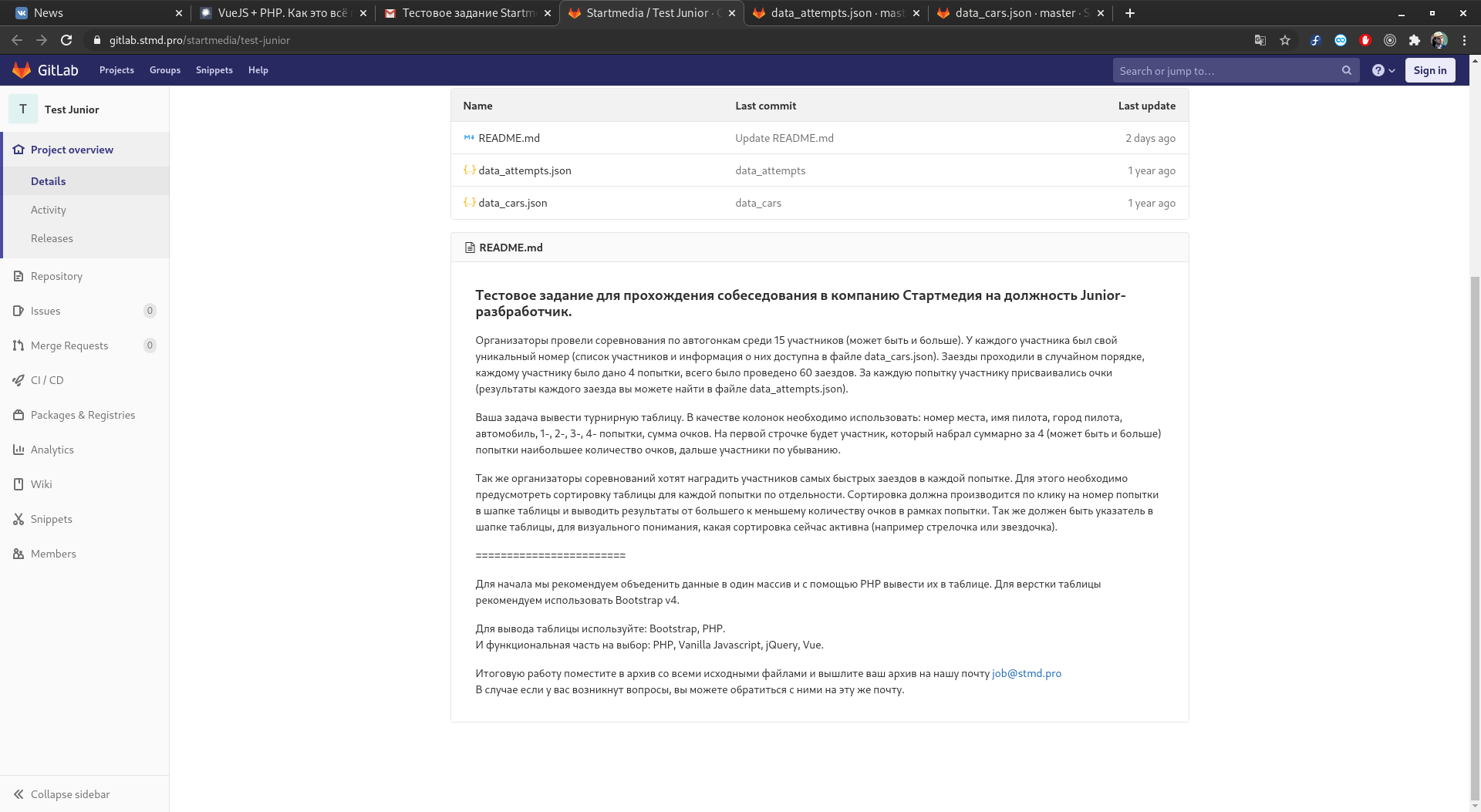Click the Repository sidebar icon
The height and width of the screenshot is (812, 1481).
click(19, 276)
